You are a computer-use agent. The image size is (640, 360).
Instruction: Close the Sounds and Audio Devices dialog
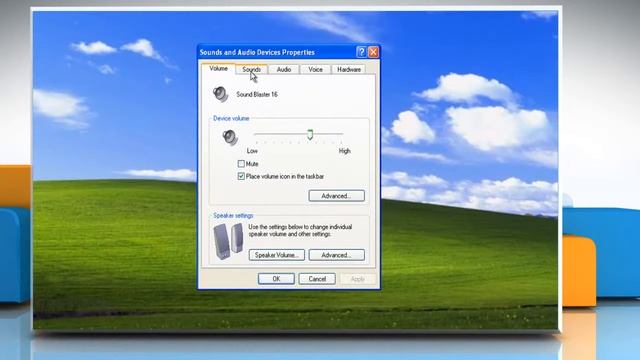point(373,52)
